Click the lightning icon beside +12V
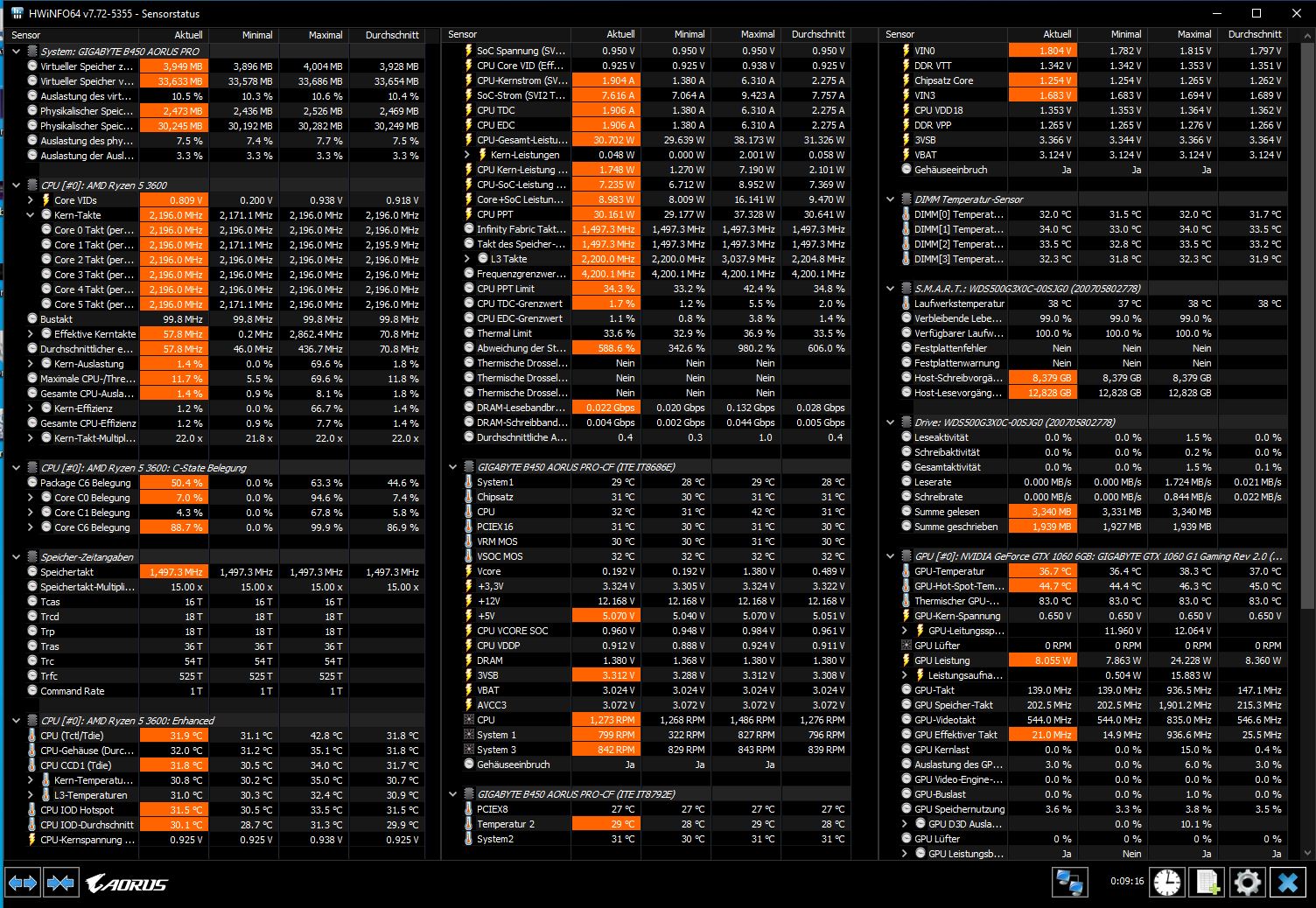The height and width of the screenshot is (908, 1316). tap(469, 601)
